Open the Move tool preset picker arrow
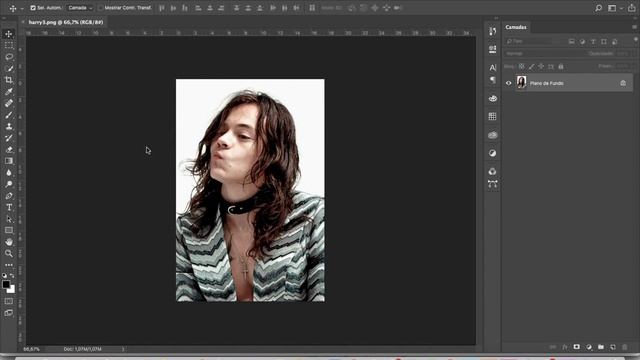 click(22, 8)
